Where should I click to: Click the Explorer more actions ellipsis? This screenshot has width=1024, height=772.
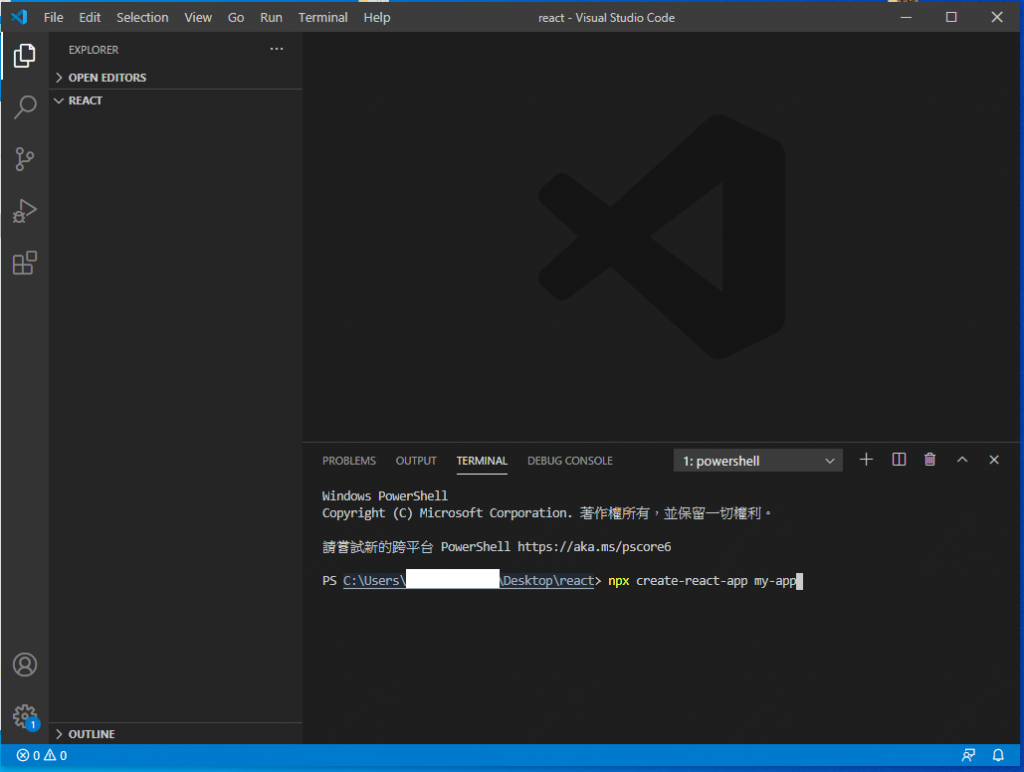tap(277, 49)
